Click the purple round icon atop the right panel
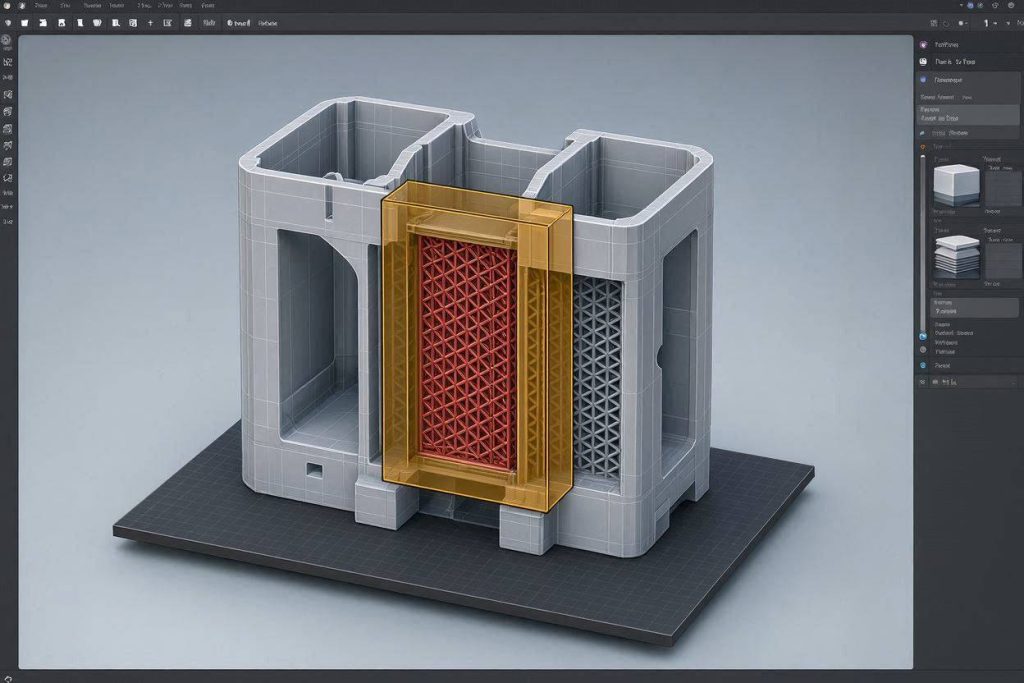This screenshot has width=1024, height=683. tap(923, 44)
